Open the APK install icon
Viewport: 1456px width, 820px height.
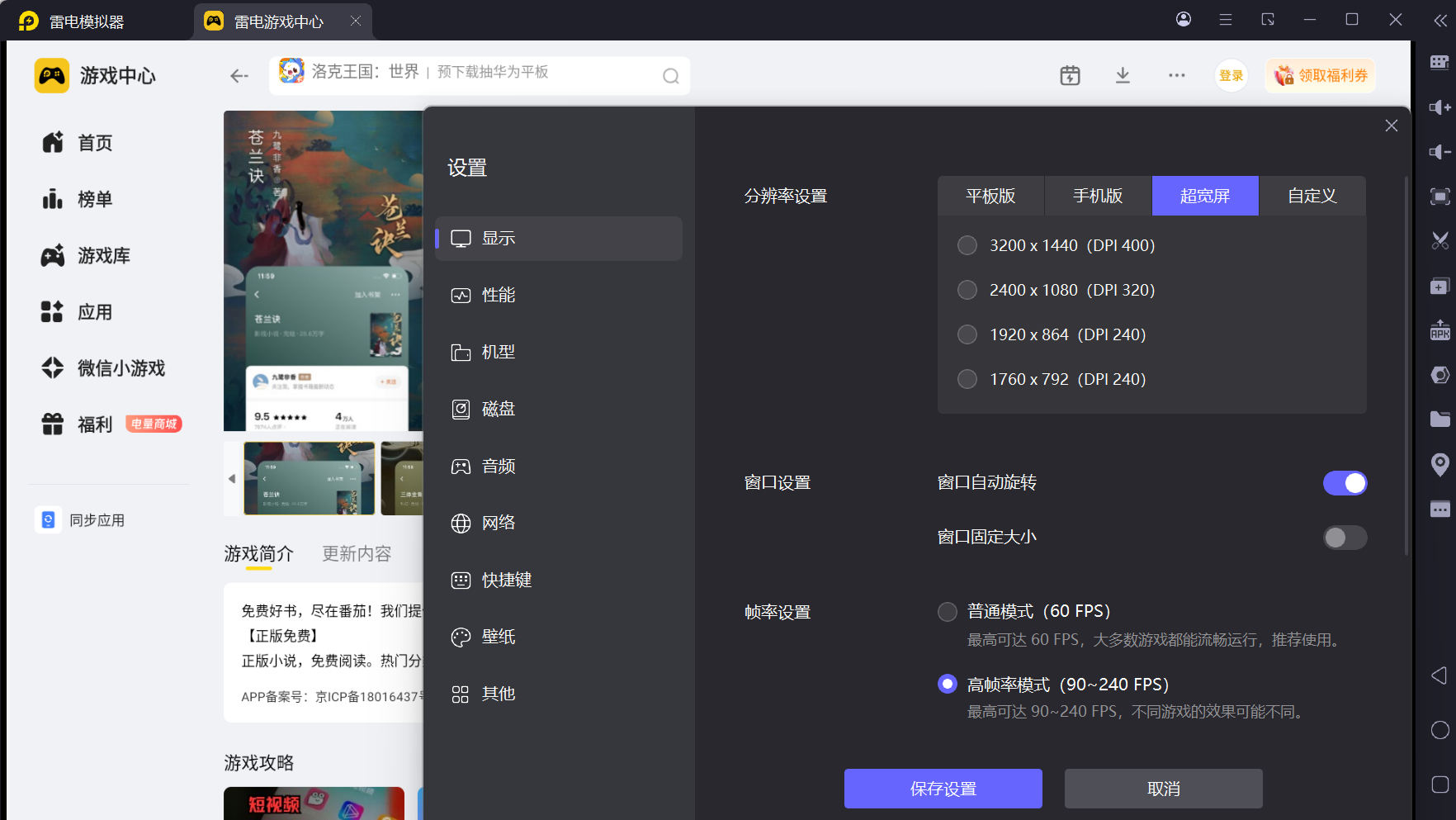tap(1439, 330)
